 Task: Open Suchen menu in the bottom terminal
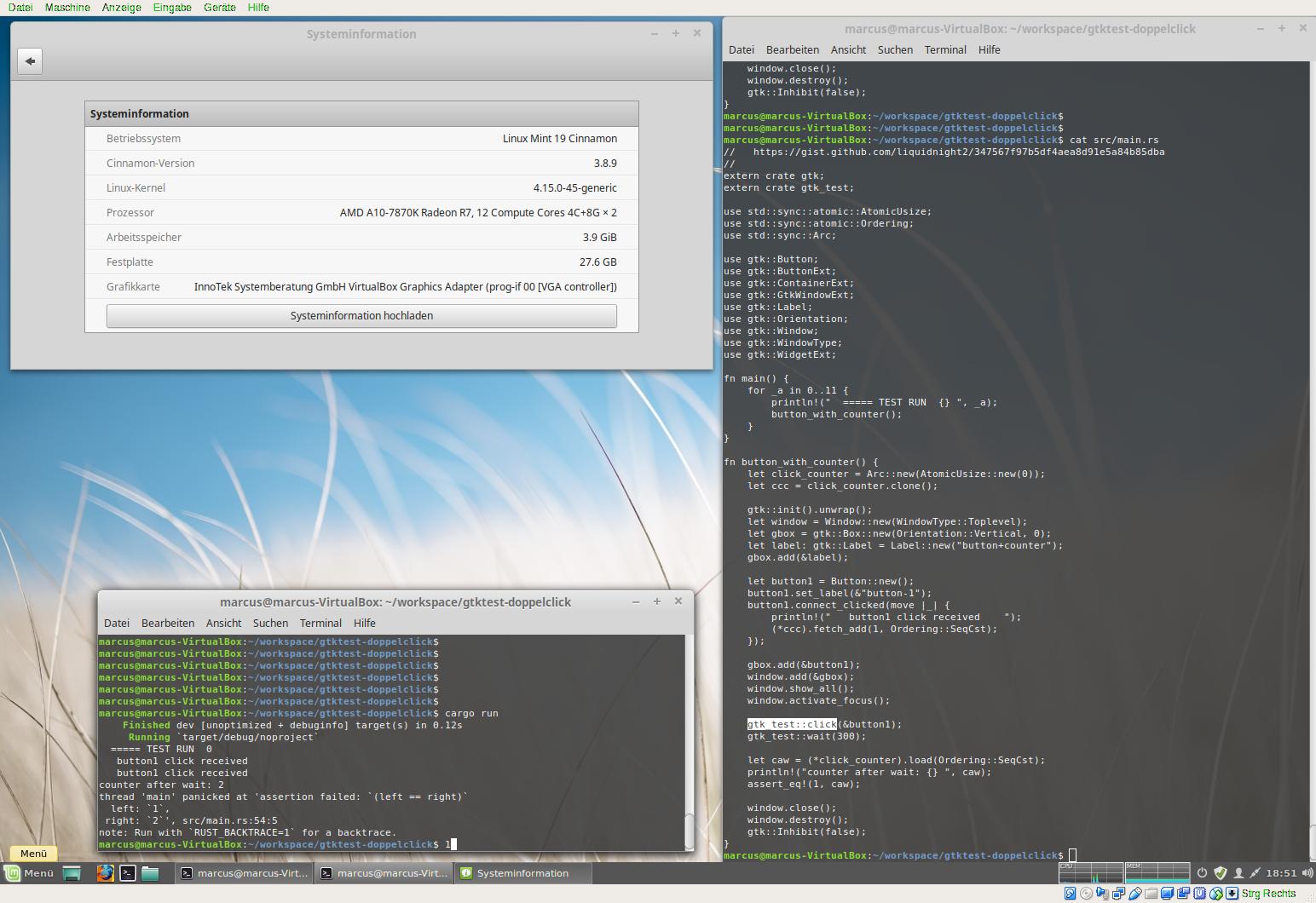coord(270,624)
